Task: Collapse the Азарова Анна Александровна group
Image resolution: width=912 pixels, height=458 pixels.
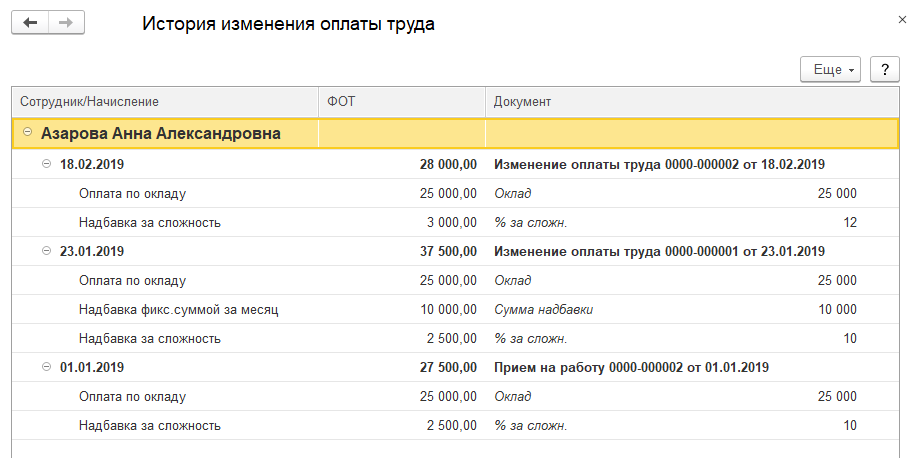Action: click(28, 133)
